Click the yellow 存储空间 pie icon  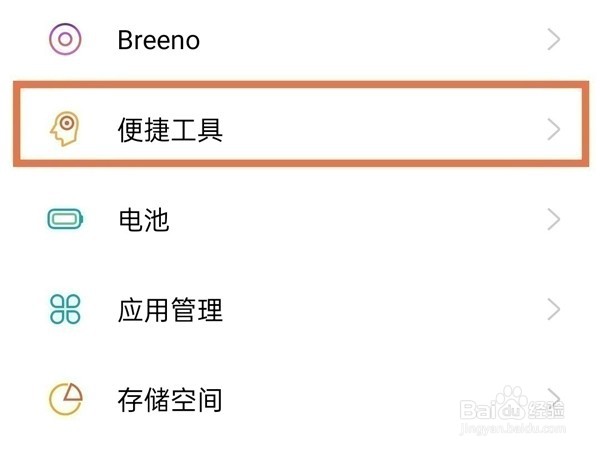[x=65, y=400]
